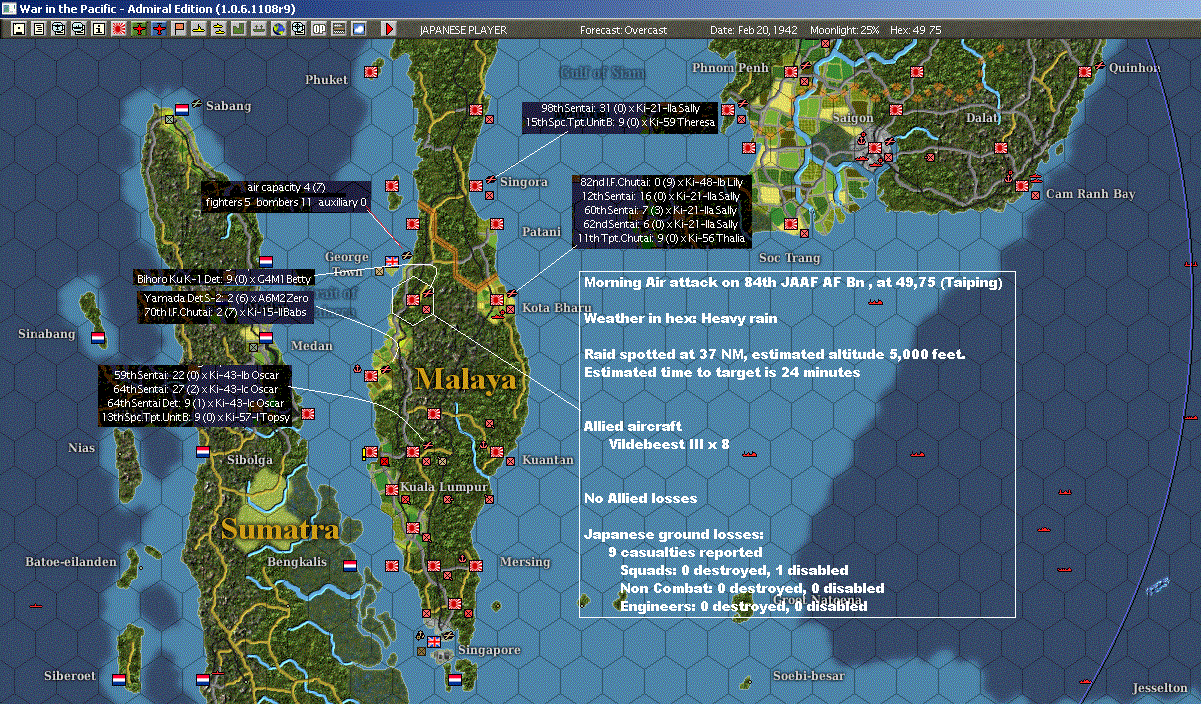Select the red plane on green background icon
The width and height of the screenshot is (1201, 704).
point(138,30)
